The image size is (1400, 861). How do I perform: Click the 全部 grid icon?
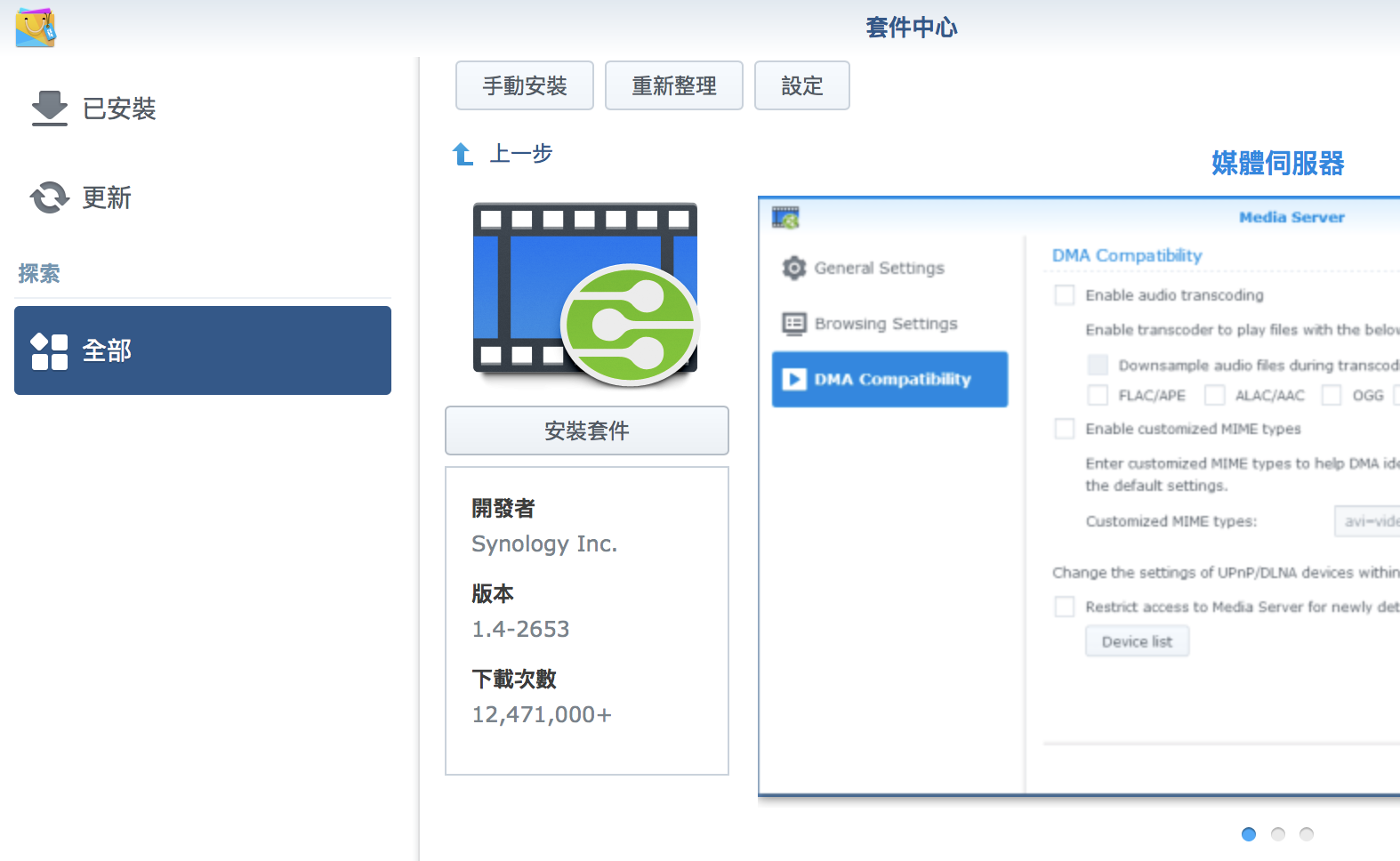click(50, 351)
